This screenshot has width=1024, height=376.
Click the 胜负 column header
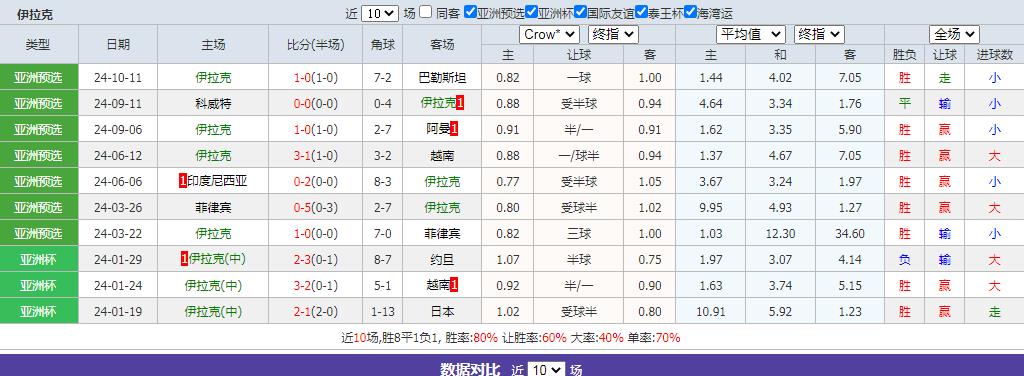[x=904, y=55]
